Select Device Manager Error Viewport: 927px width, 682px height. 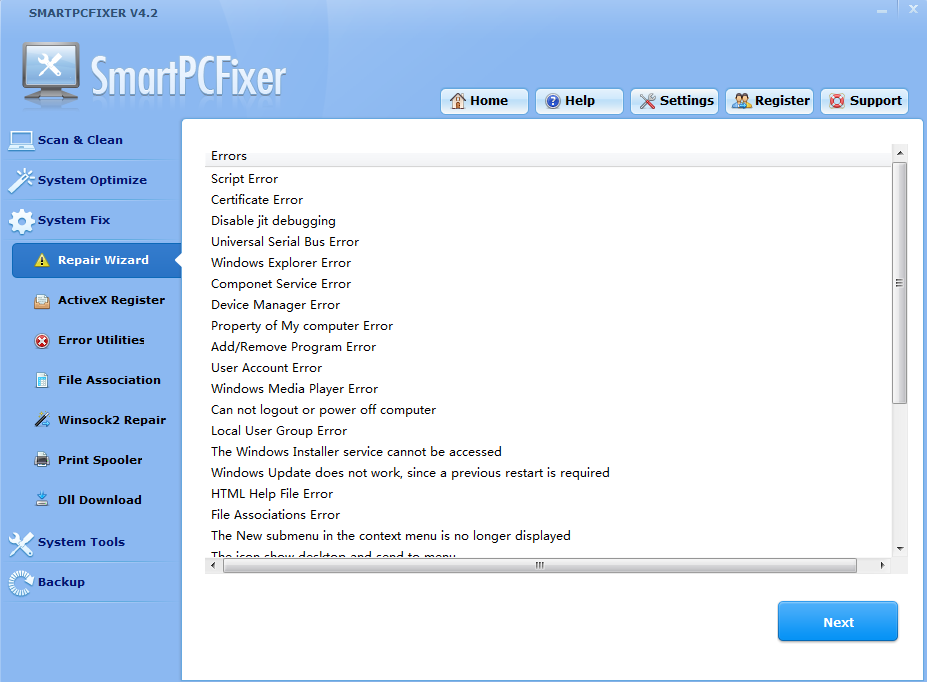tap(275, 305)
